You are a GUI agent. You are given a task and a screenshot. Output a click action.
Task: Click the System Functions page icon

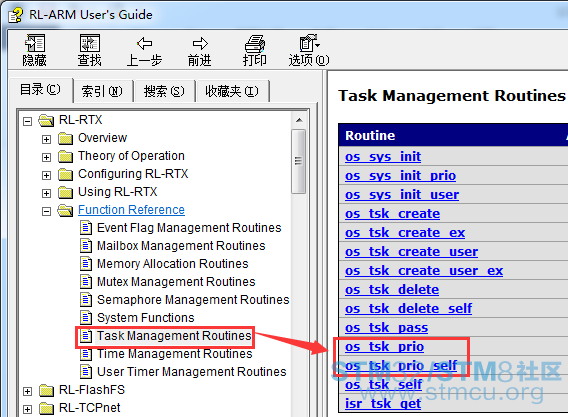coord(86,318)
